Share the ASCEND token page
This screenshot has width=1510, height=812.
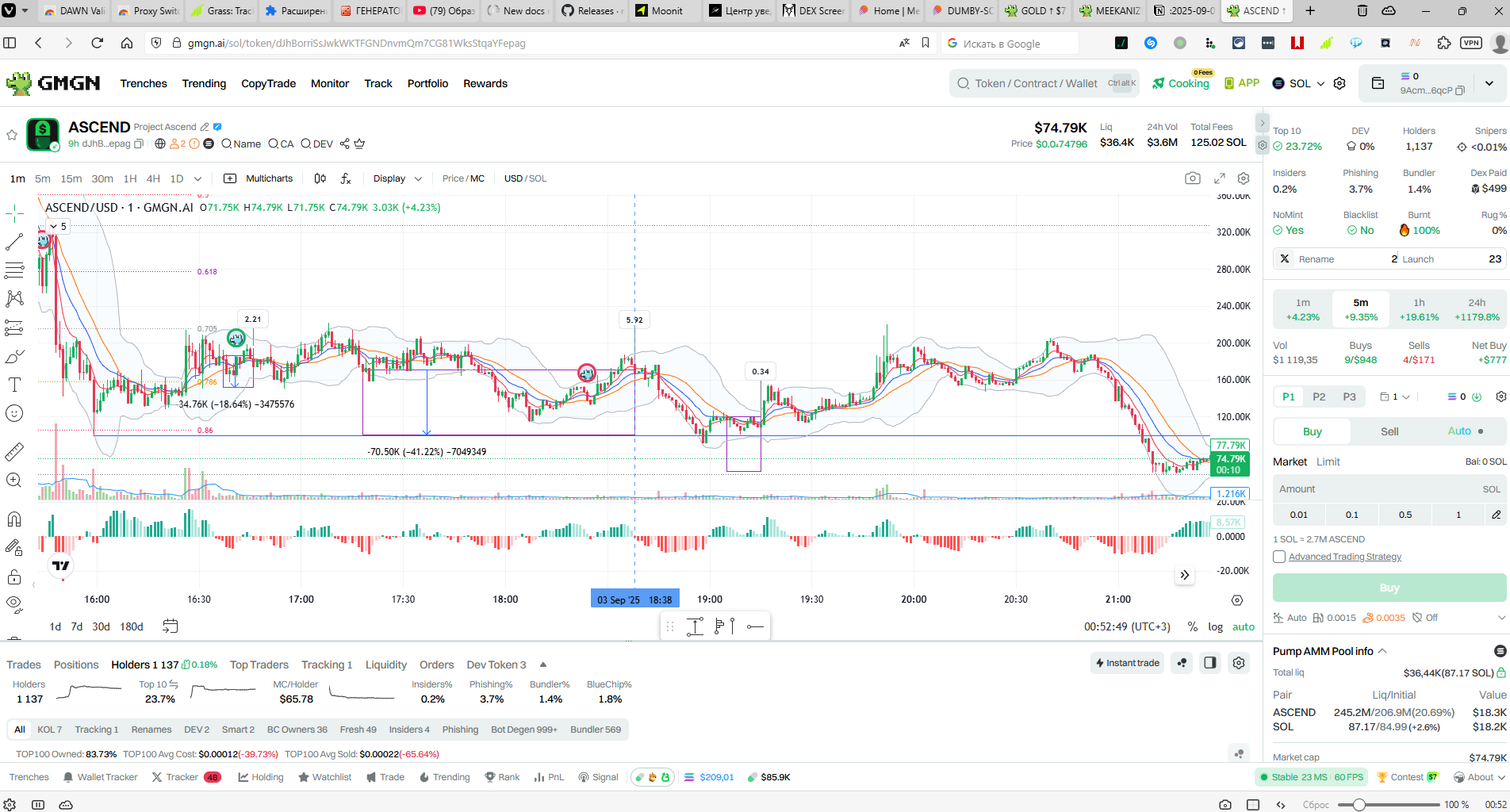[x=344, y=144]
